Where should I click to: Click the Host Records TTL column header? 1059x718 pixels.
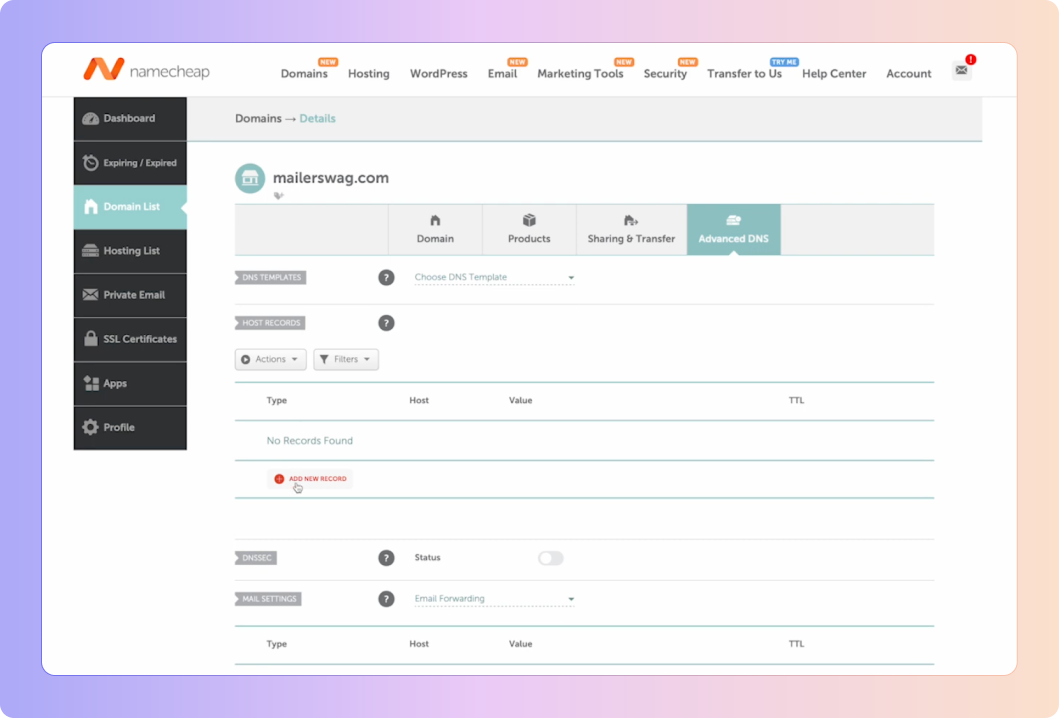pyautogui.click(x=796, y=401)
